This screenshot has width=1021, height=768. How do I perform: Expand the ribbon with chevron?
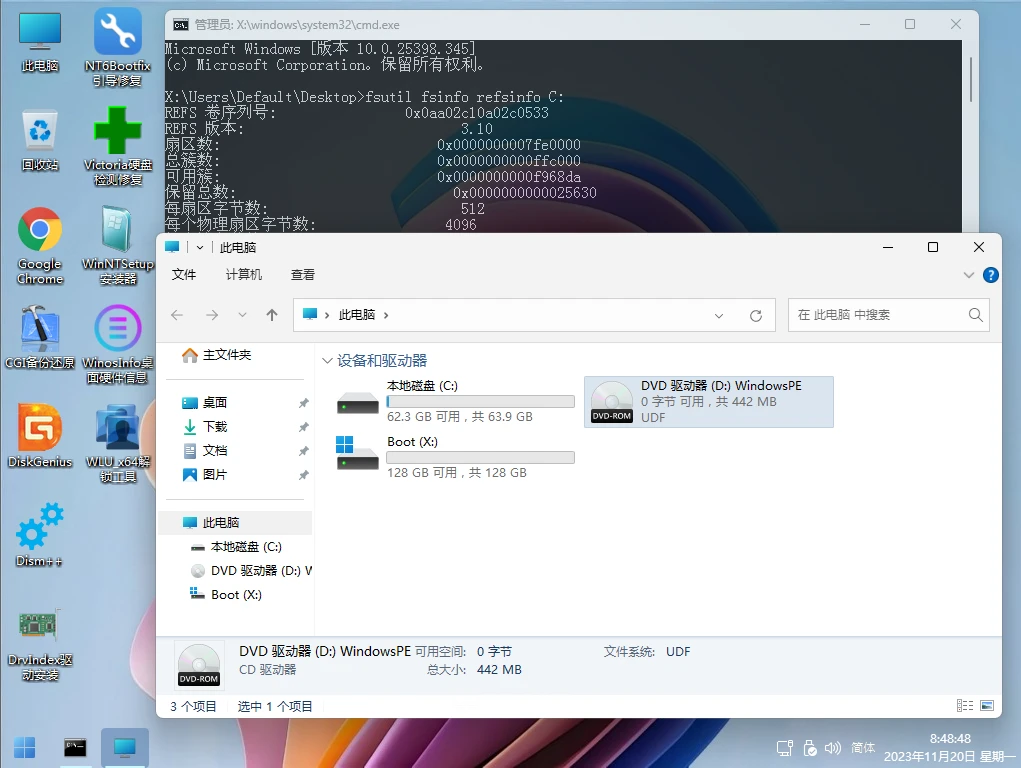(969, 275)
